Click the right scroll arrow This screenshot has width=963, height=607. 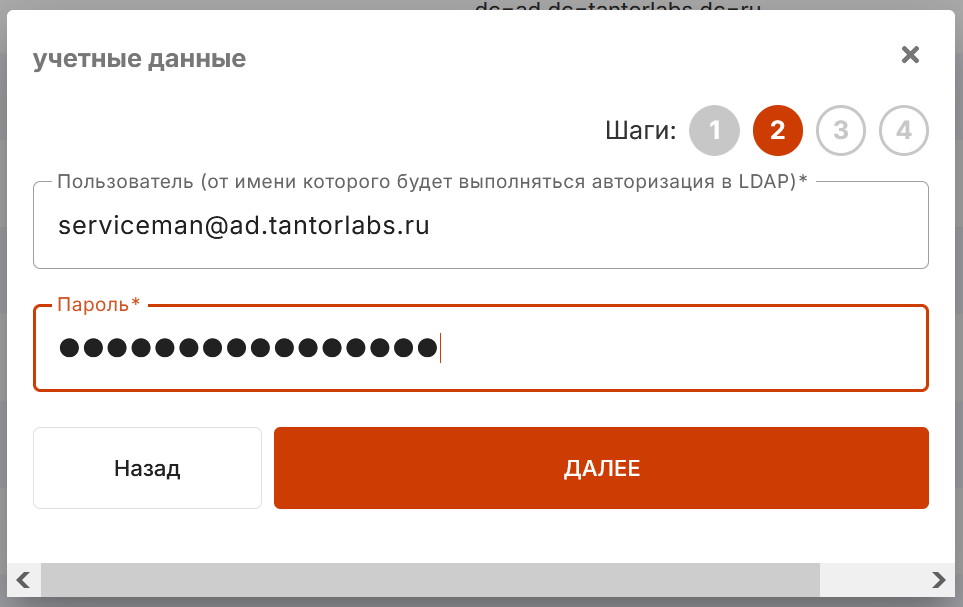click(938, 580)
